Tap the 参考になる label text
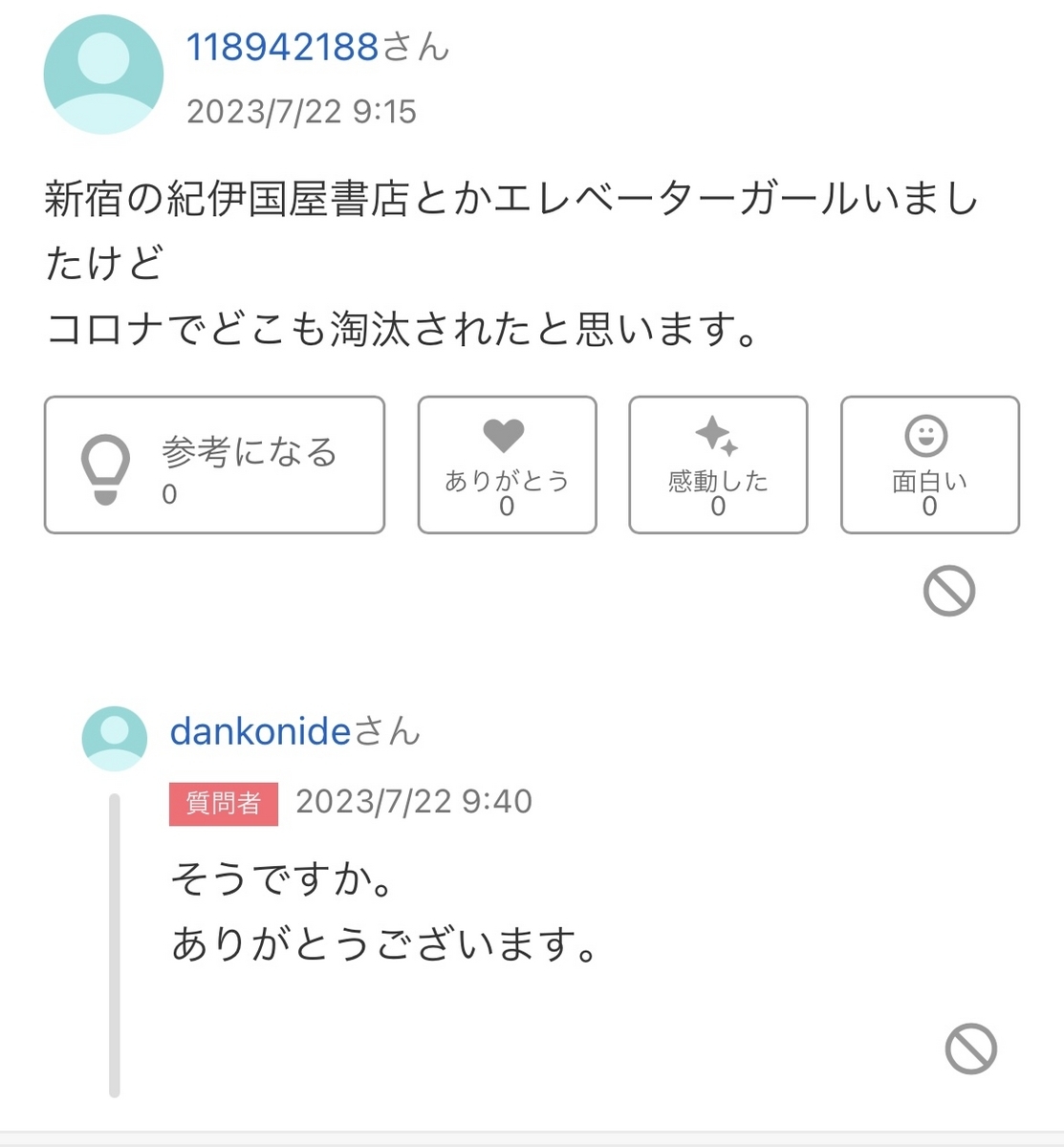Viewport: 1064px width, 1147px height. [x=250, y=451]
